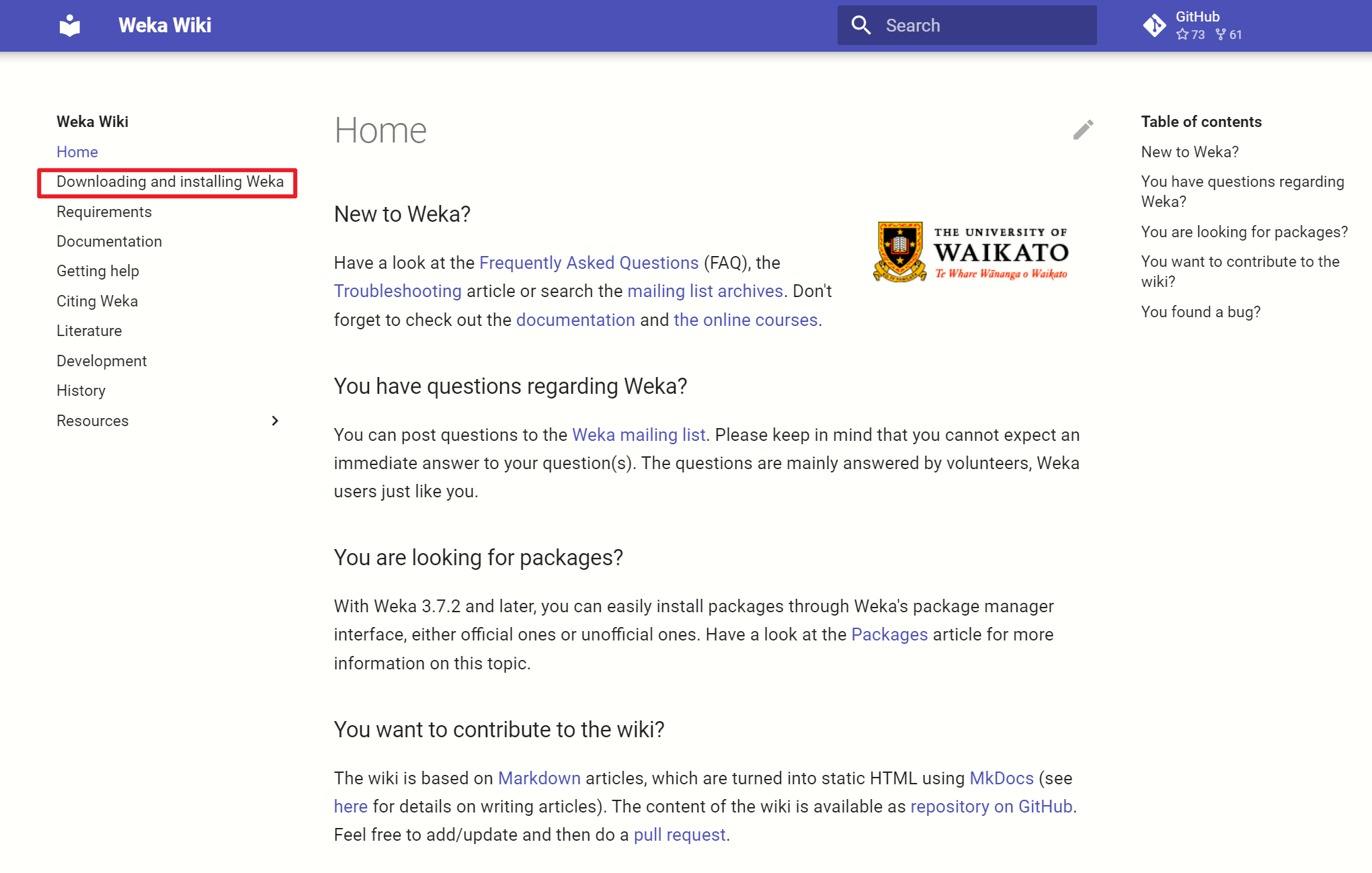1372x873 pixels.
Task: Expand the Resources section chevron
Action: 275,421
